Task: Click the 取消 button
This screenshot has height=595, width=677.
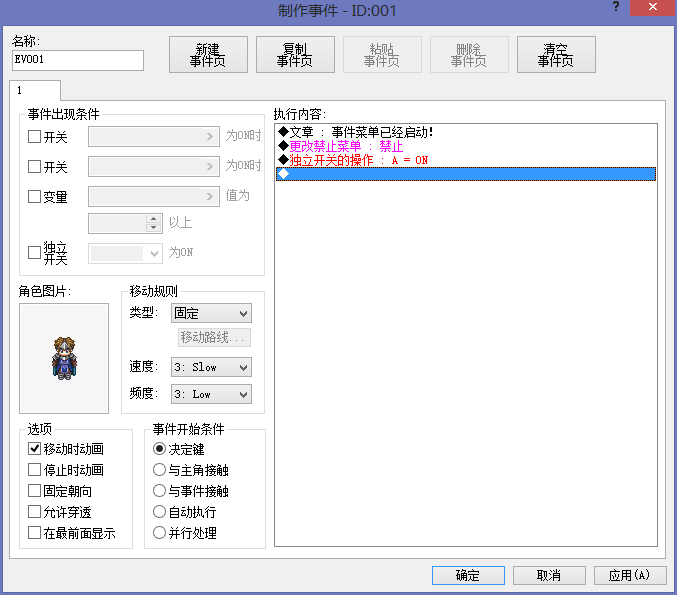Action: (x=549, y=576)
